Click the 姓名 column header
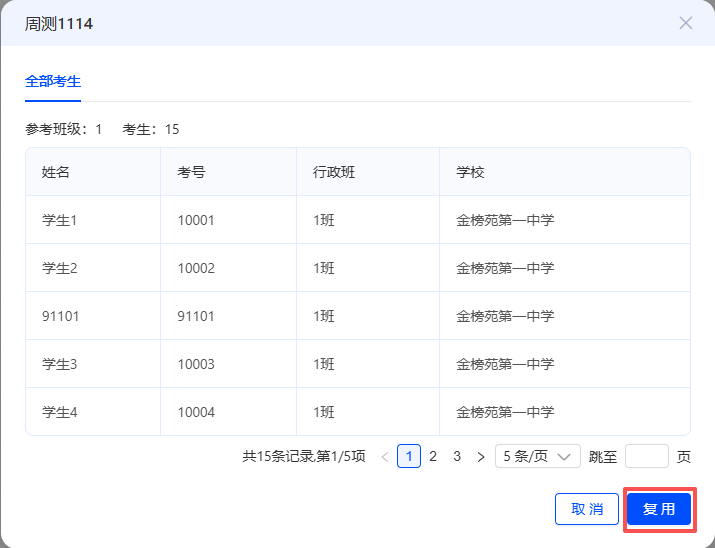Screen dimensions: 715x548 click(56, 172)
